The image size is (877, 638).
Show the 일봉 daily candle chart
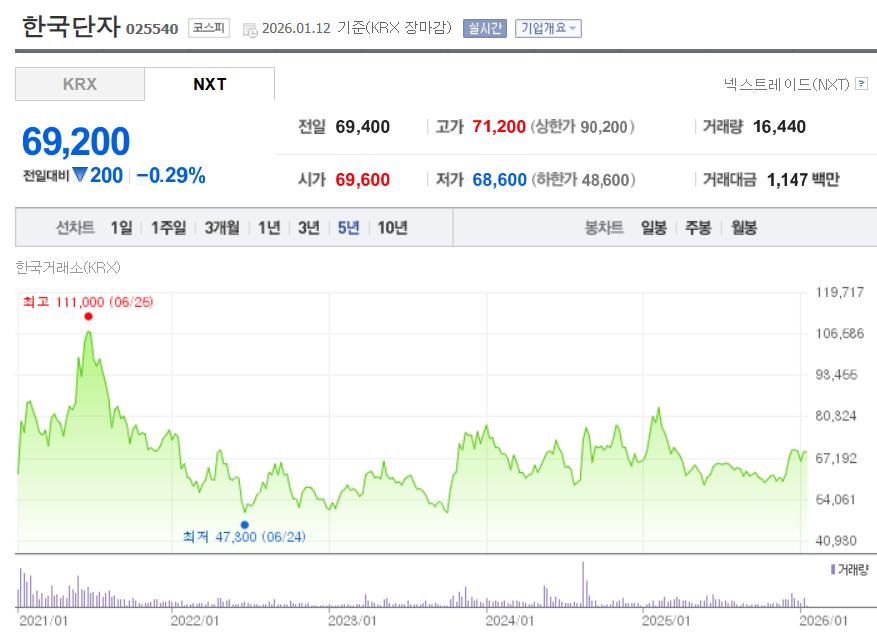coord(654,228)
